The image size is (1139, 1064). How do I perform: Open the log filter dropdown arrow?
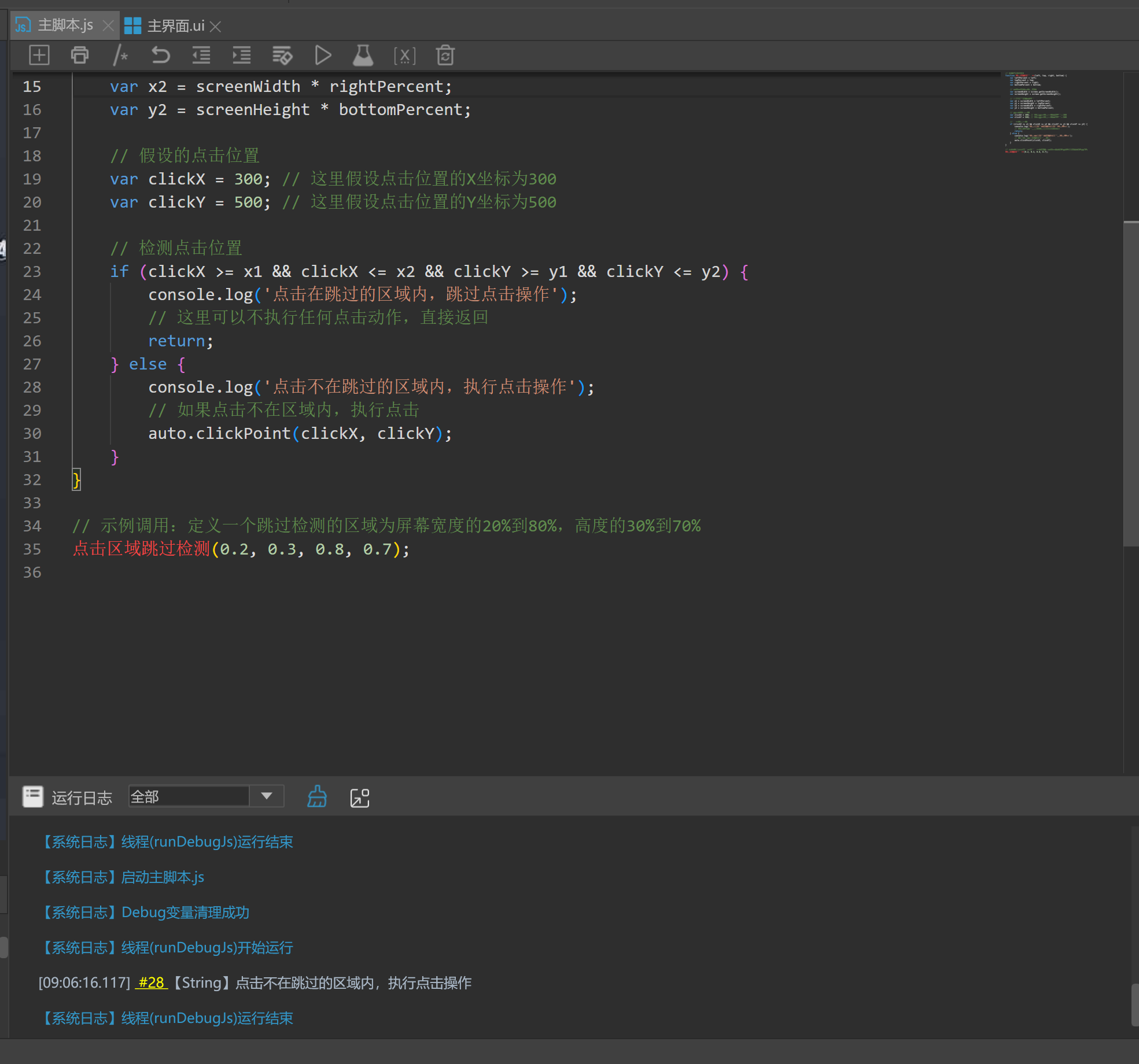pos(266,796)
